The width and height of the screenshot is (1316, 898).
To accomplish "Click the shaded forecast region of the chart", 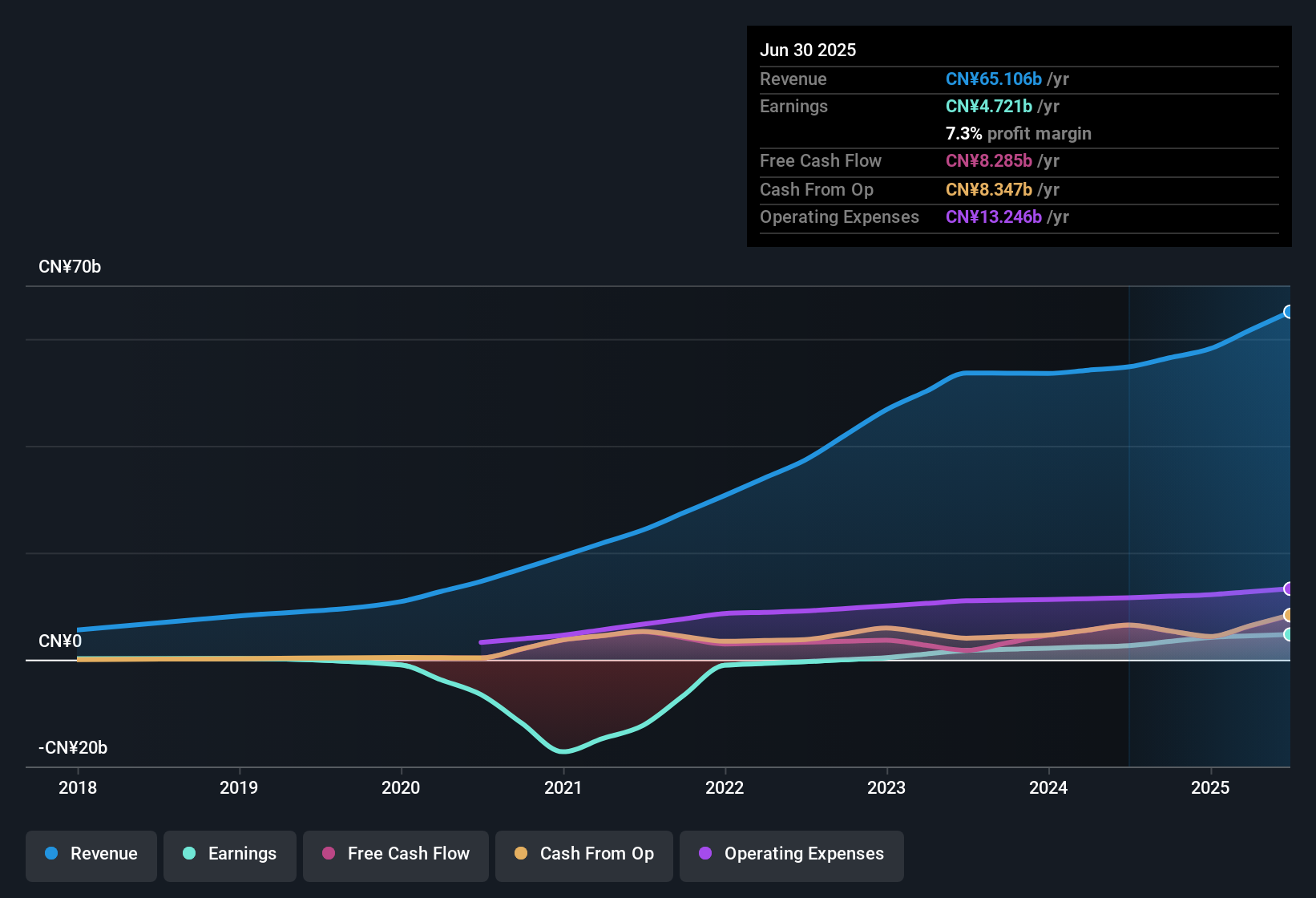I will (1202, 481).
